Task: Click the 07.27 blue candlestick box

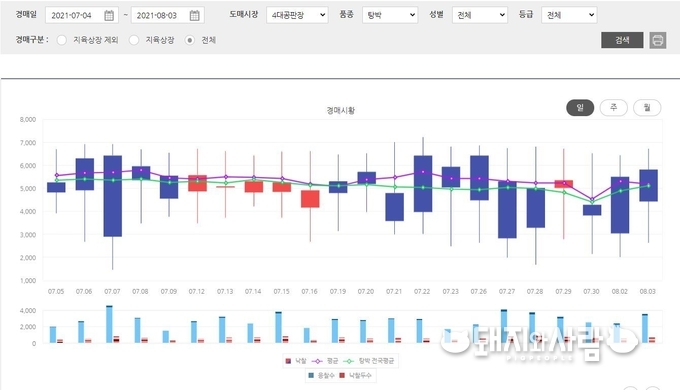Action: coord(507,210)
